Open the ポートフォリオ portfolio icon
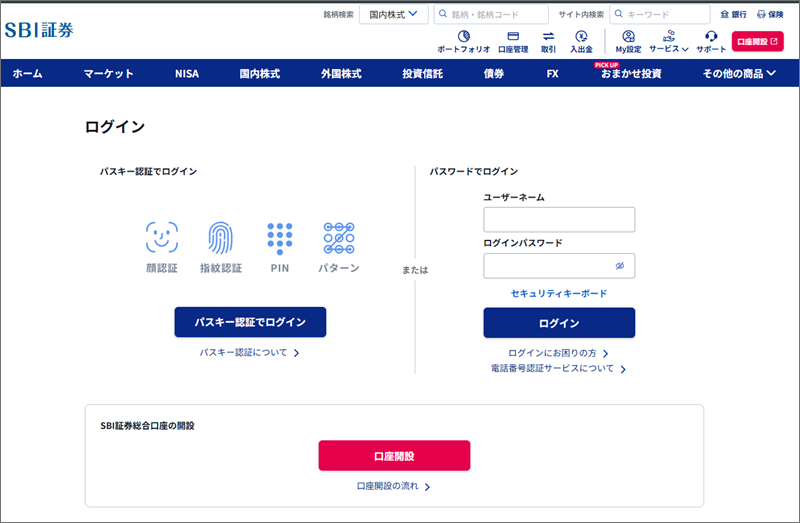This screenshot has width=800, height=523. [x=463, y=41]
